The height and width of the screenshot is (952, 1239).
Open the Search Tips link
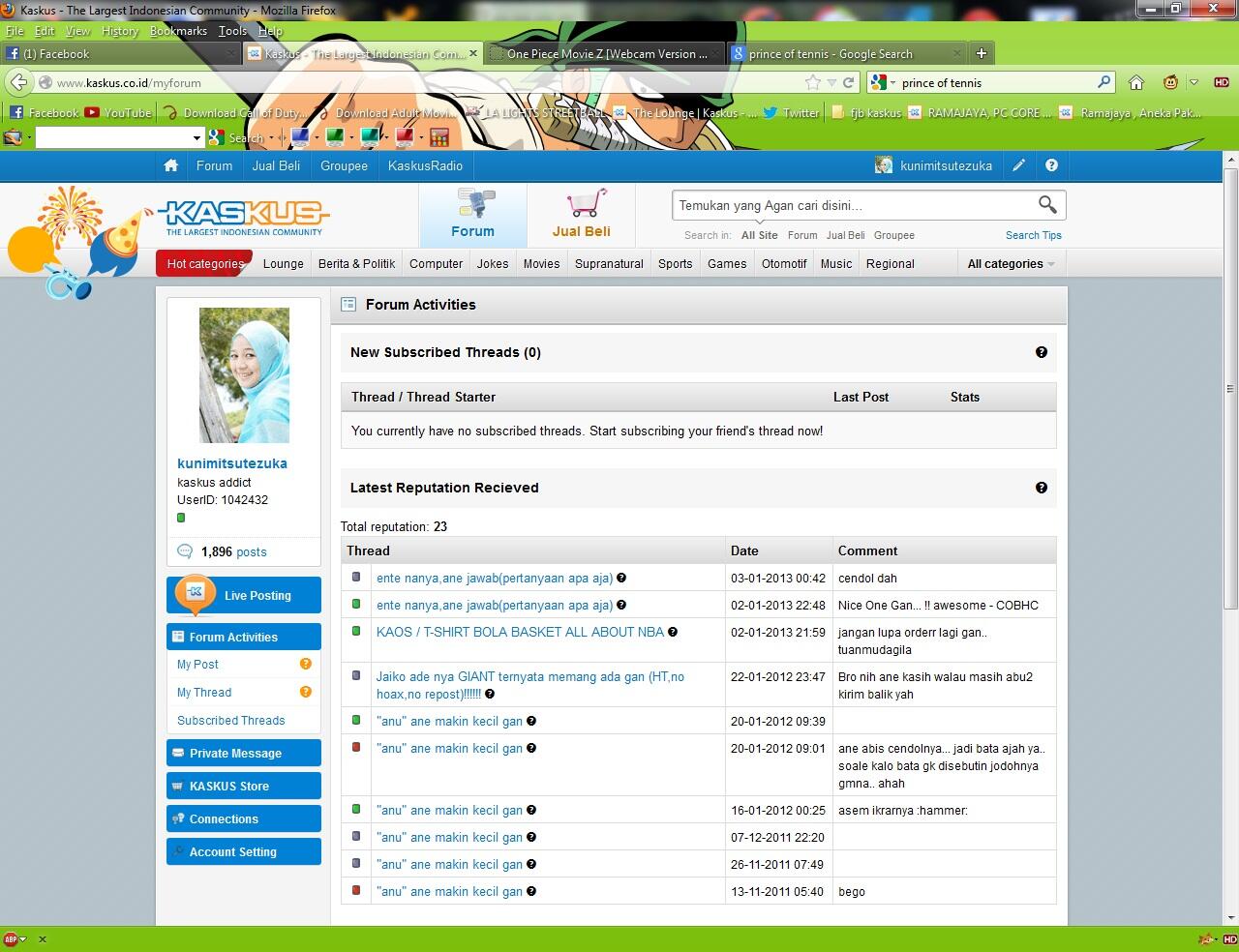(1033, 235)
